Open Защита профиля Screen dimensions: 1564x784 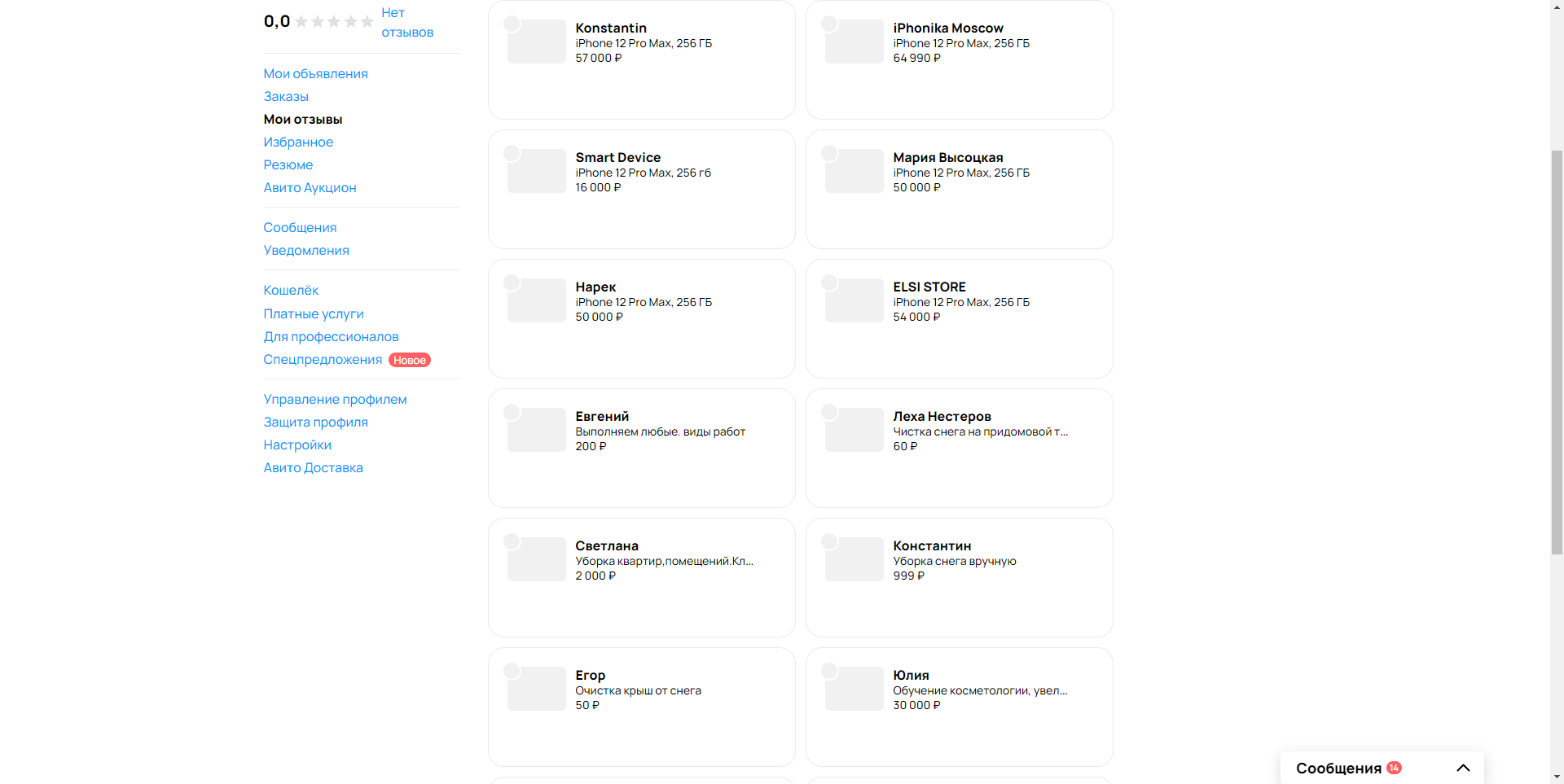click(x=315, y=422)
